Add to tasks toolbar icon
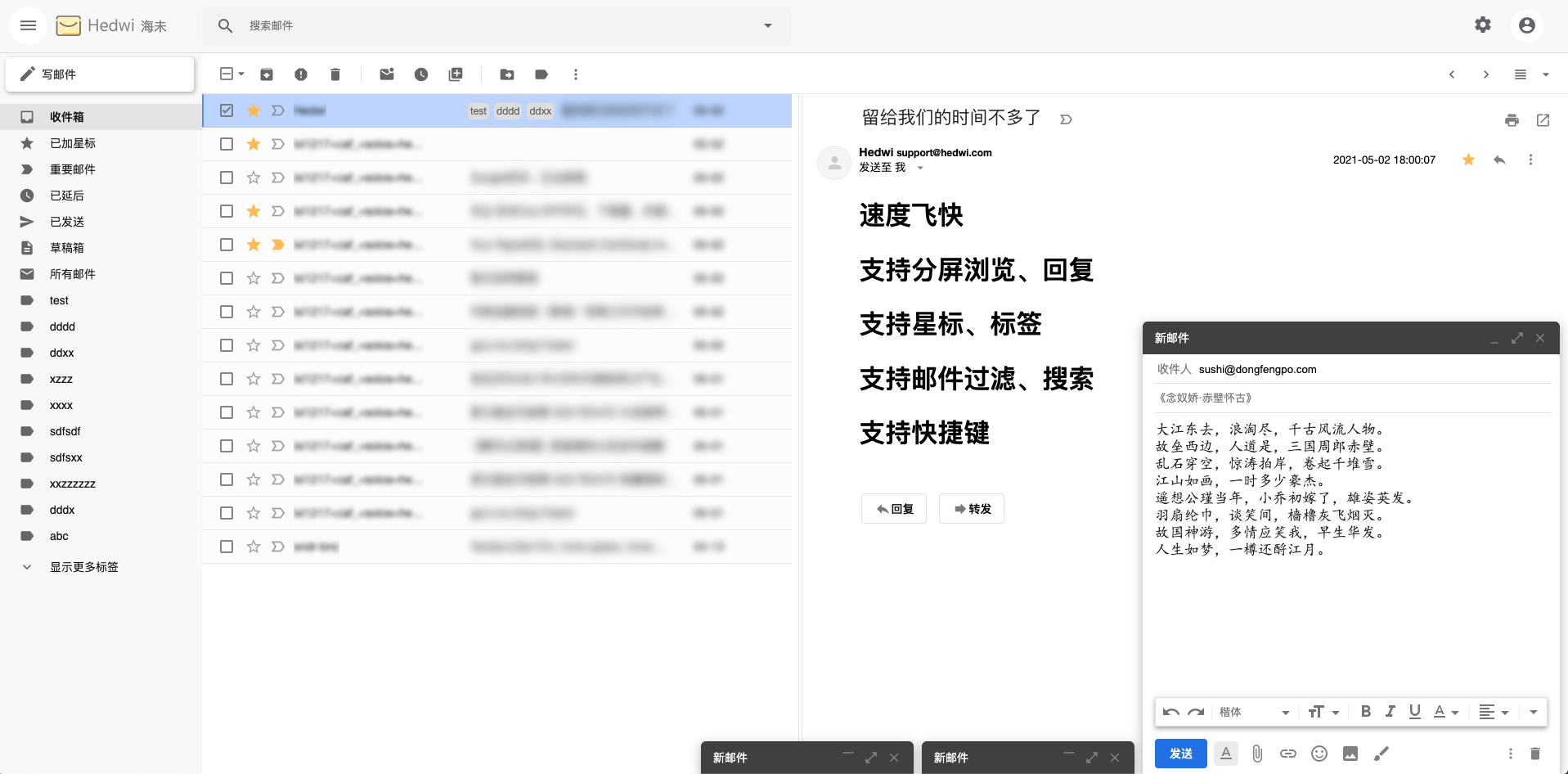 pyautogui.click(x=456, y=74)
